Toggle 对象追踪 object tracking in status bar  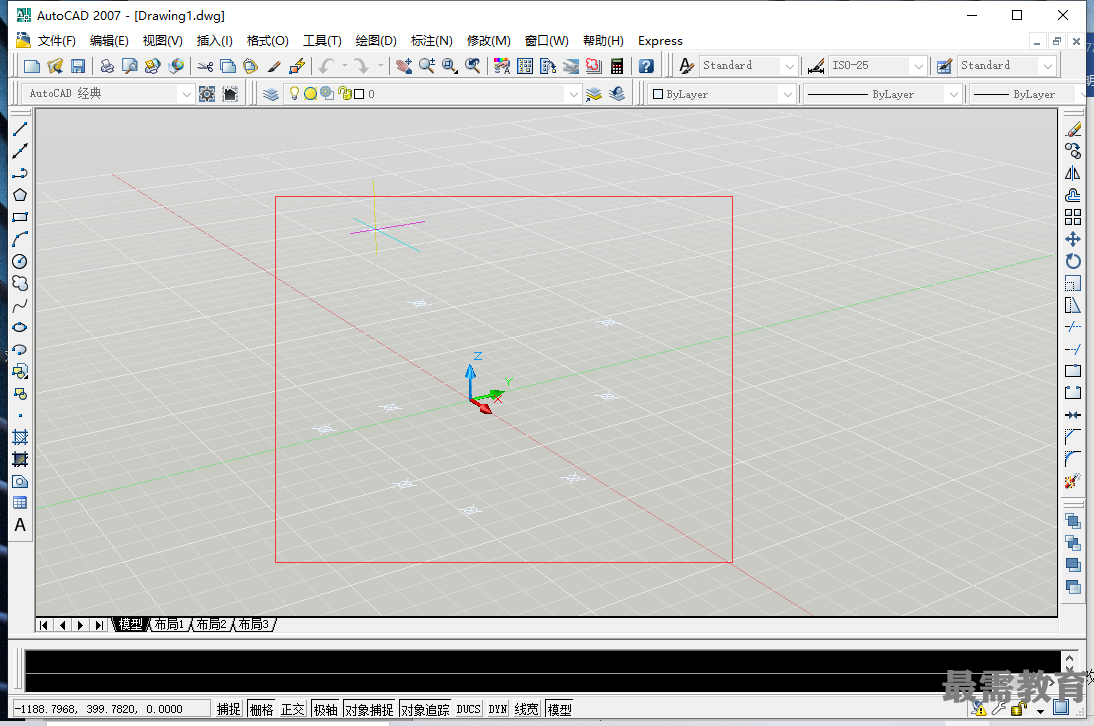point(425,709)
